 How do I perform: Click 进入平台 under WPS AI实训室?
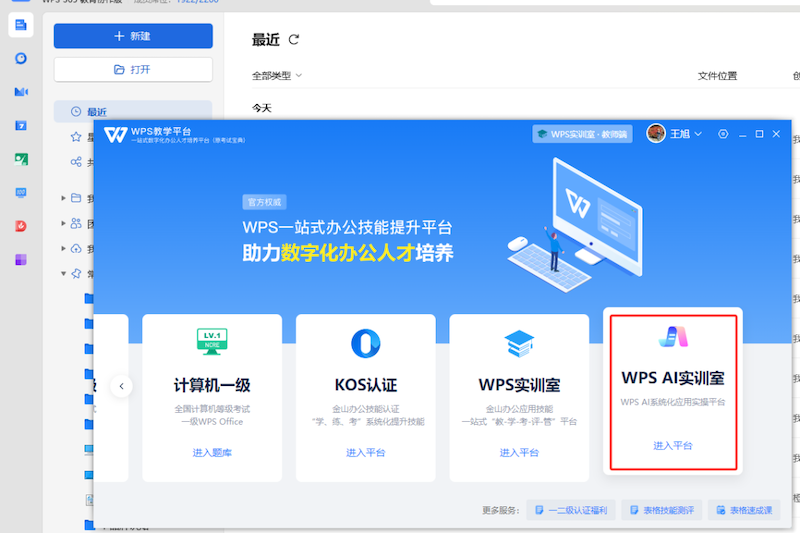tap(673, 445)
